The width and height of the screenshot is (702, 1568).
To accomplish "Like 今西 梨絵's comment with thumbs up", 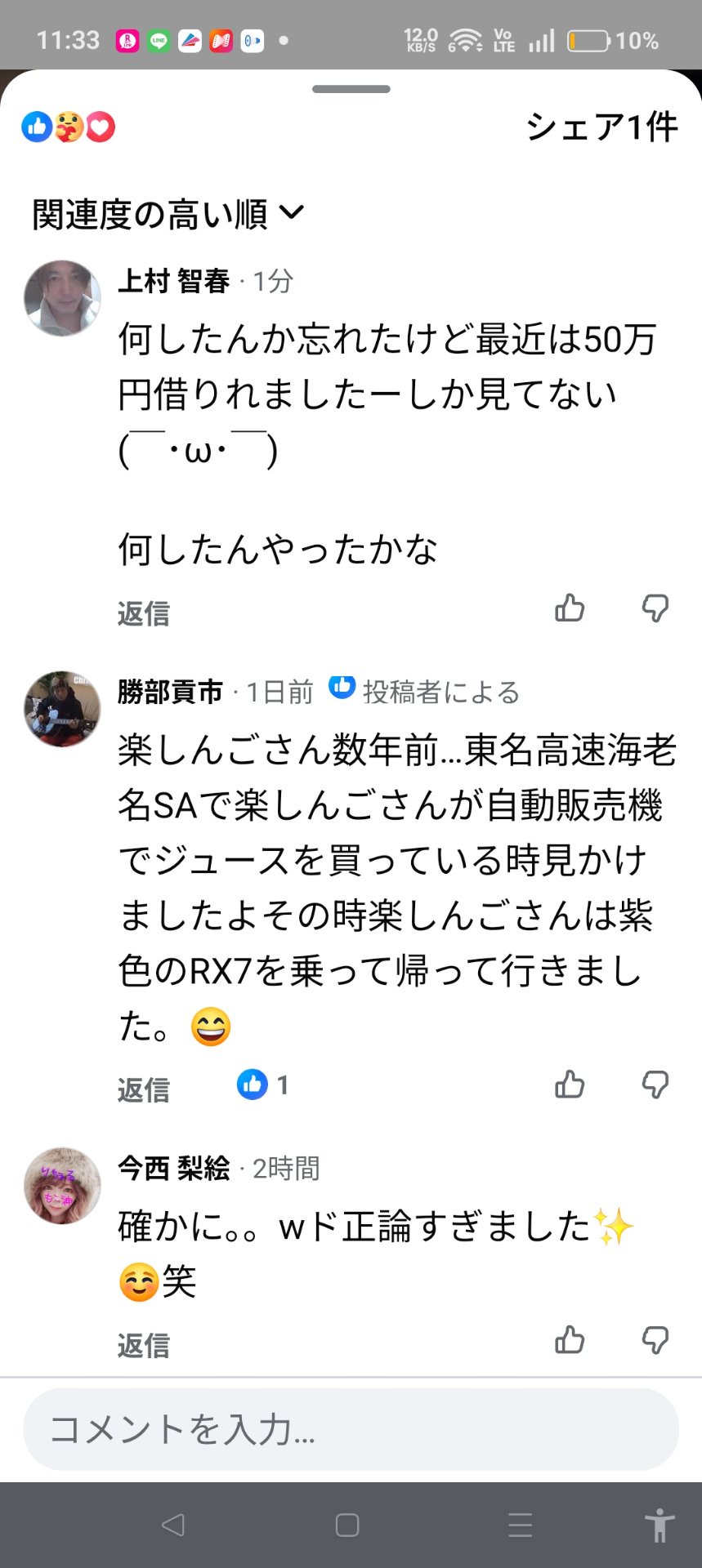I will tap(570, 1340).
